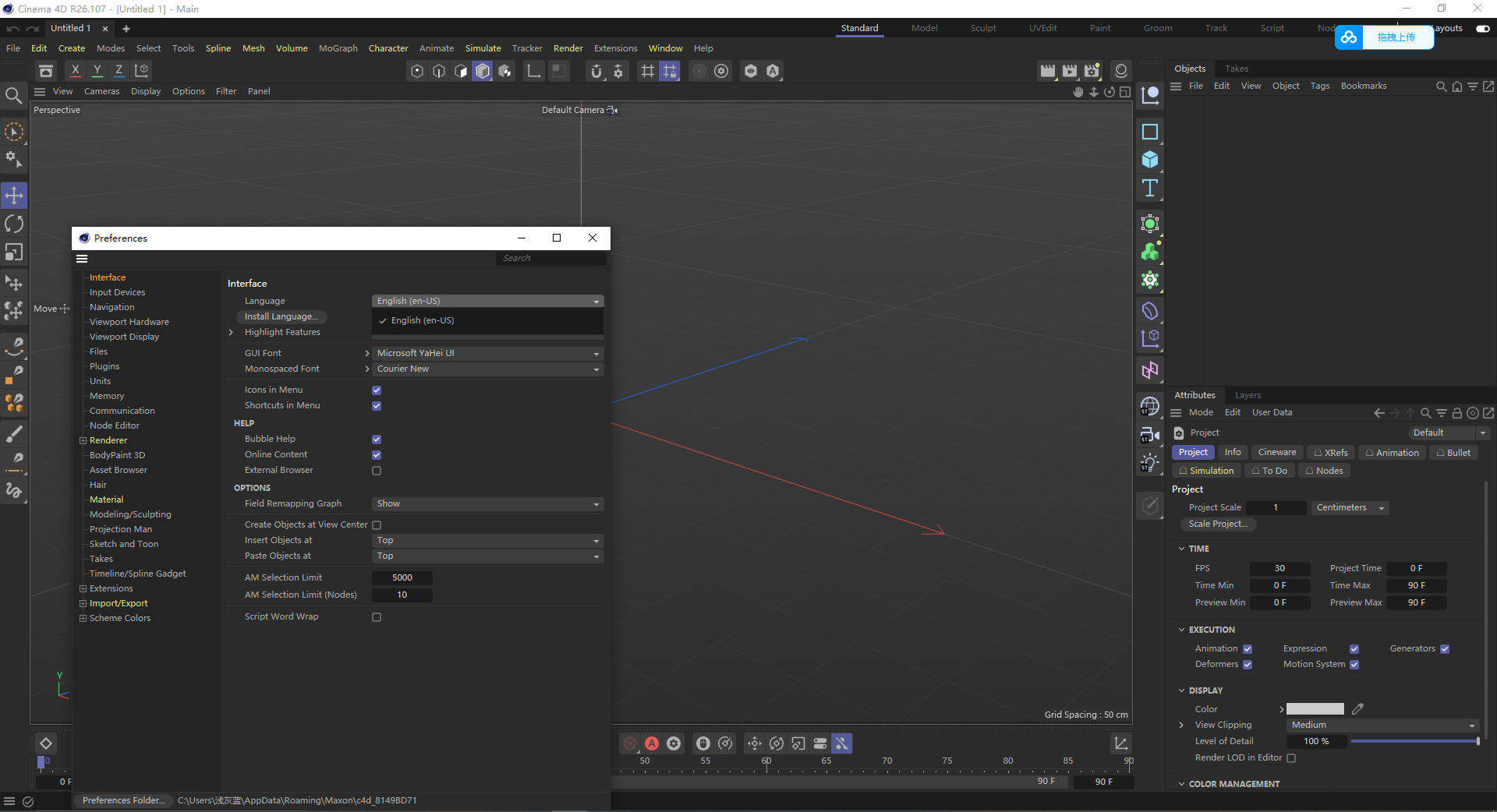Toggle the Expression checkbox under Execution
Image resolution: width=1497 pixels, height=812 pixels.
[x=1354, y=648]
